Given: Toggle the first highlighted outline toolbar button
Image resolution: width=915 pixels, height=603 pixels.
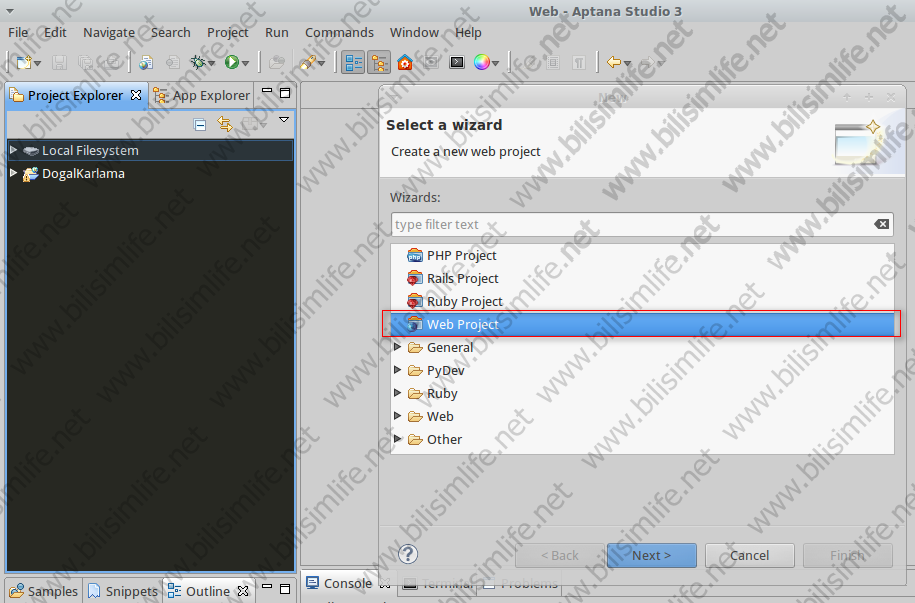Looking at the screenshot, I should (x=354, y=62).
